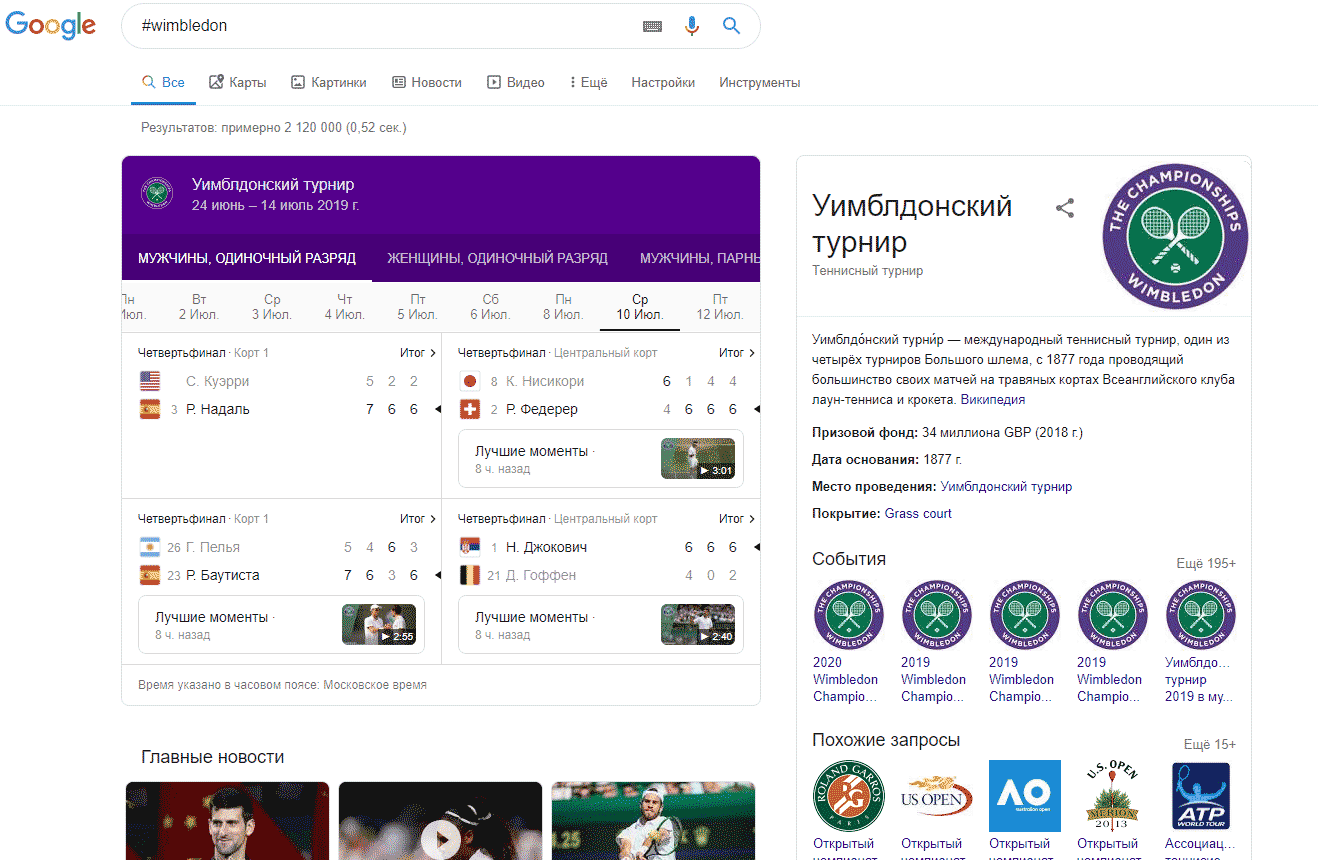Open the on-screen keyboard icon

(652, 27)
